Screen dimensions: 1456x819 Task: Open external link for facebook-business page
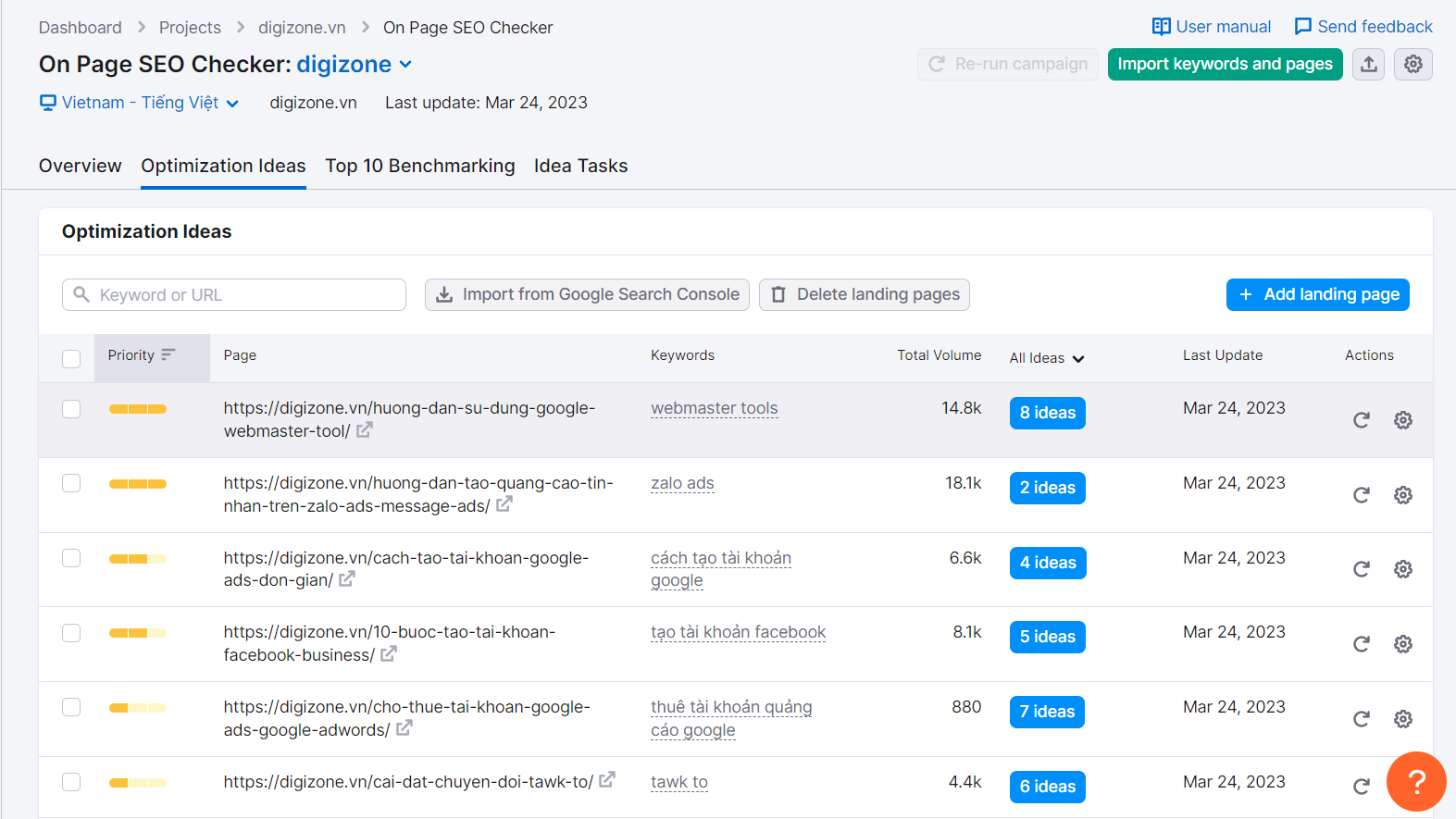[x=389, y=653]
